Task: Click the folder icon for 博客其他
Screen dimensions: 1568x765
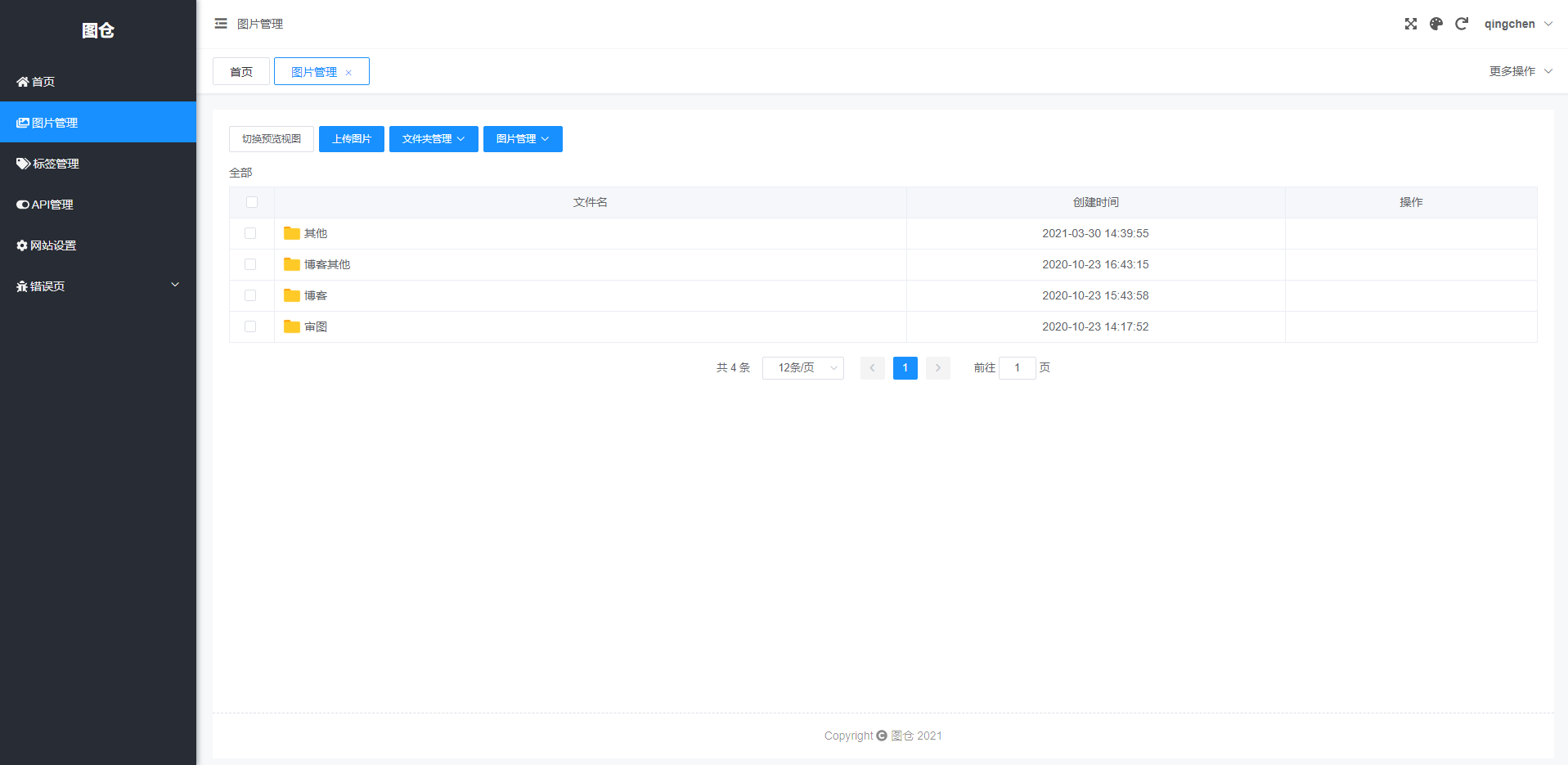Action: [x=292, y=264]
